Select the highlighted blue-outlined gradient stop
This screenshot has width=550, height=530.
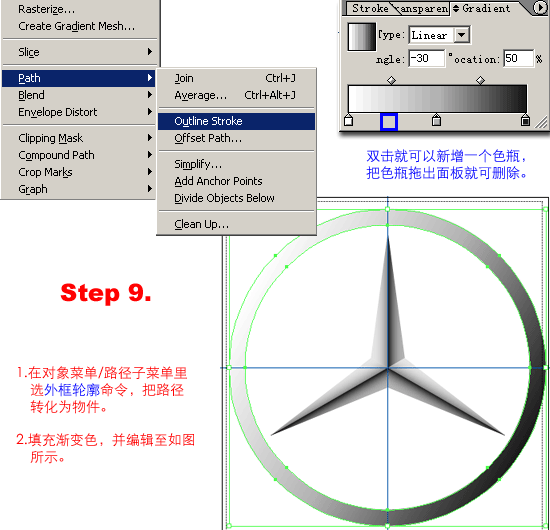coord(389,122)
